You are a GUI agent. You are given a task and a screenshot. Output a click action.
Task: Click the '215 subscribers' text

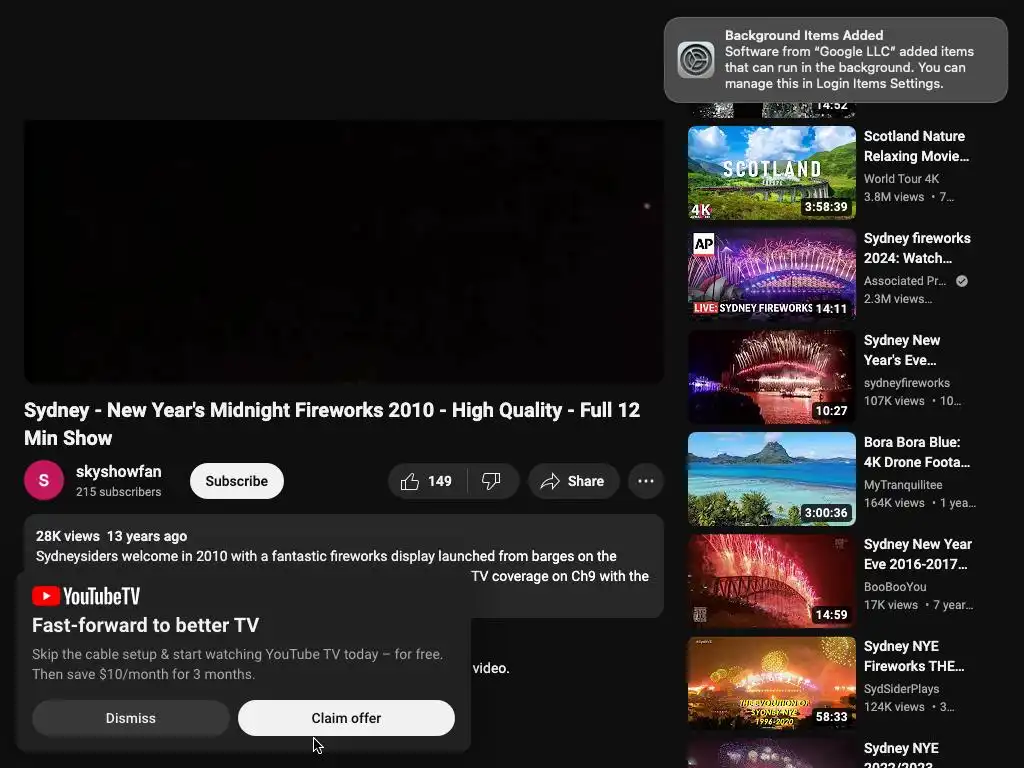(118, 492)
